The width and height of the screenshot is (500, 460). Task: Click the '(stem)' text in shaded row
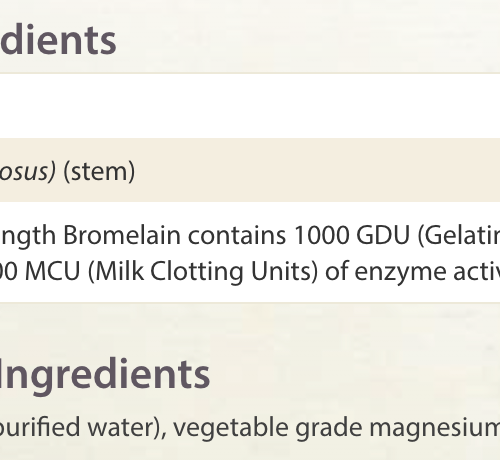pyautogui.click(x=99, y=171)
